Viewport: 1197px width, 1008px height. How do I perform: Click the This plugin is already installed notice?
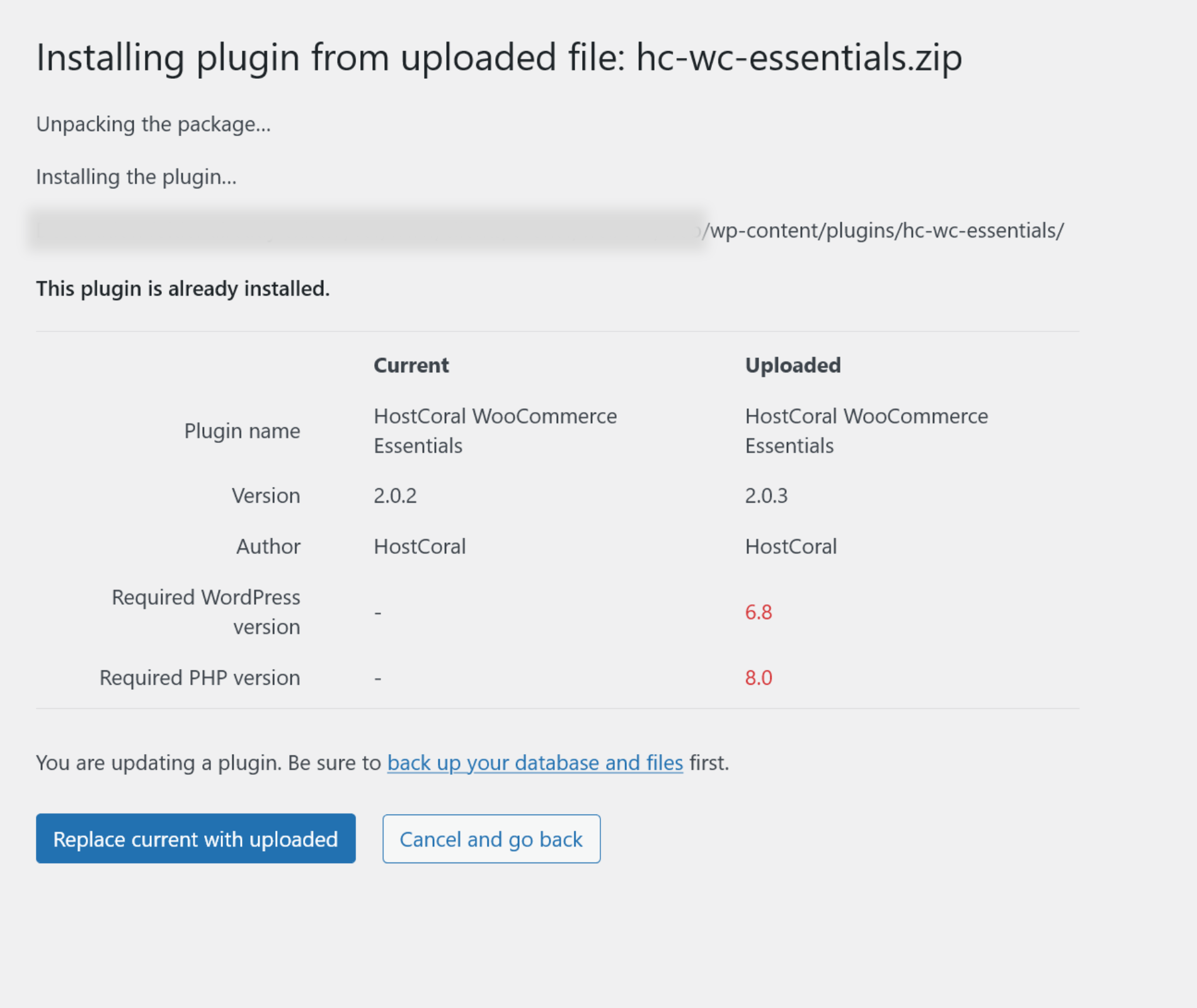[183, 289]
